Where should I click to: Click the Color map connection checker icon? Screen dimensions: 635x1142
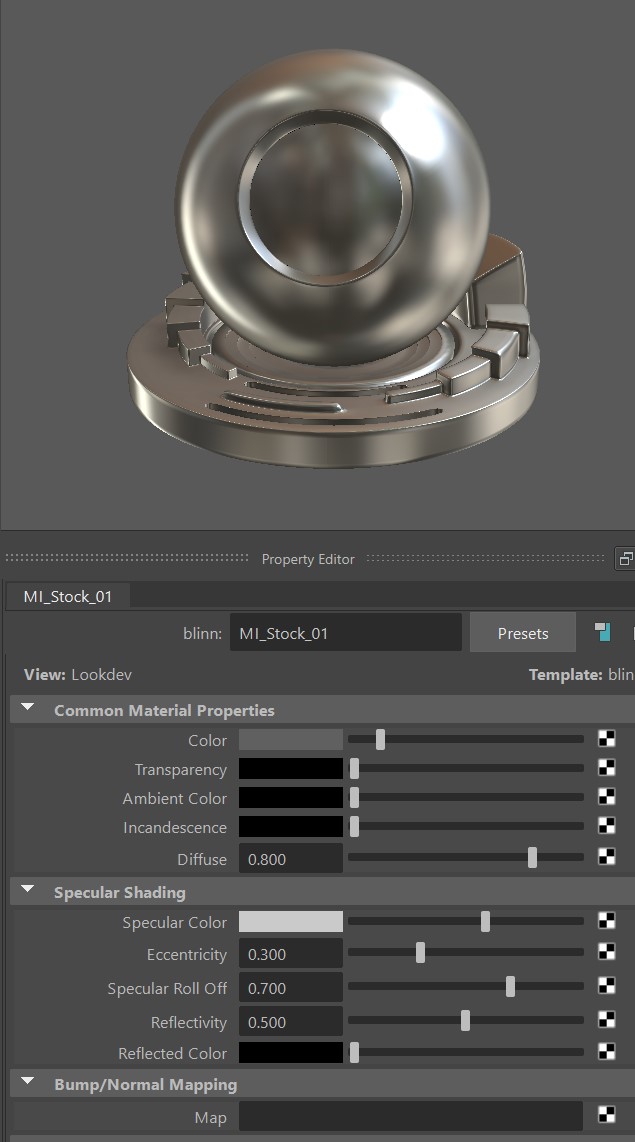(x=607, y=739)
